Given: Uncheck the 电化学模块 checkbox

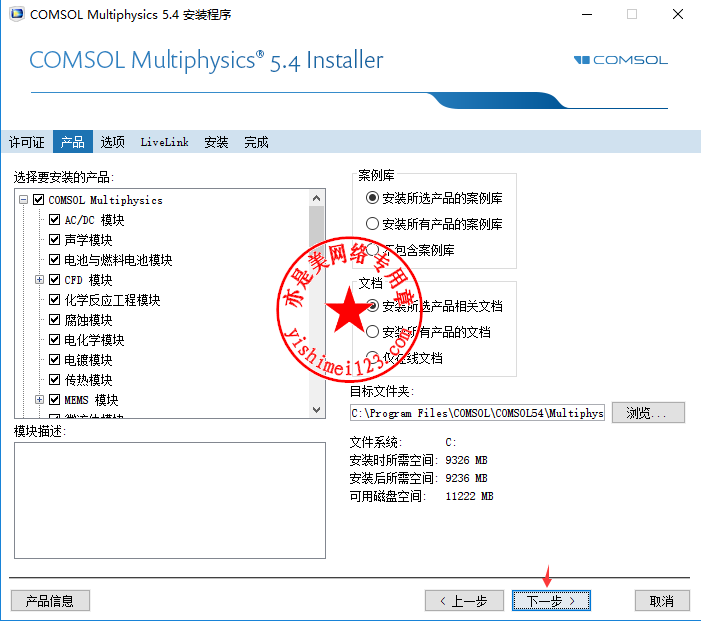Looking at the screenshot, I should (x=55, y=340).
